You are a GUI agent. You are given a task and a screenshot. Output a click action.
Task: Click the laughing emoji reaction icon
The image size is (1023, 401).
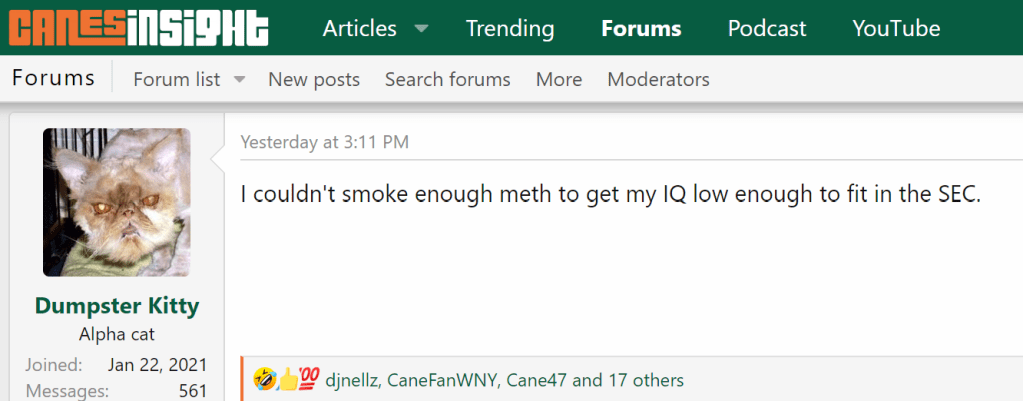click(x=265, y=380)
